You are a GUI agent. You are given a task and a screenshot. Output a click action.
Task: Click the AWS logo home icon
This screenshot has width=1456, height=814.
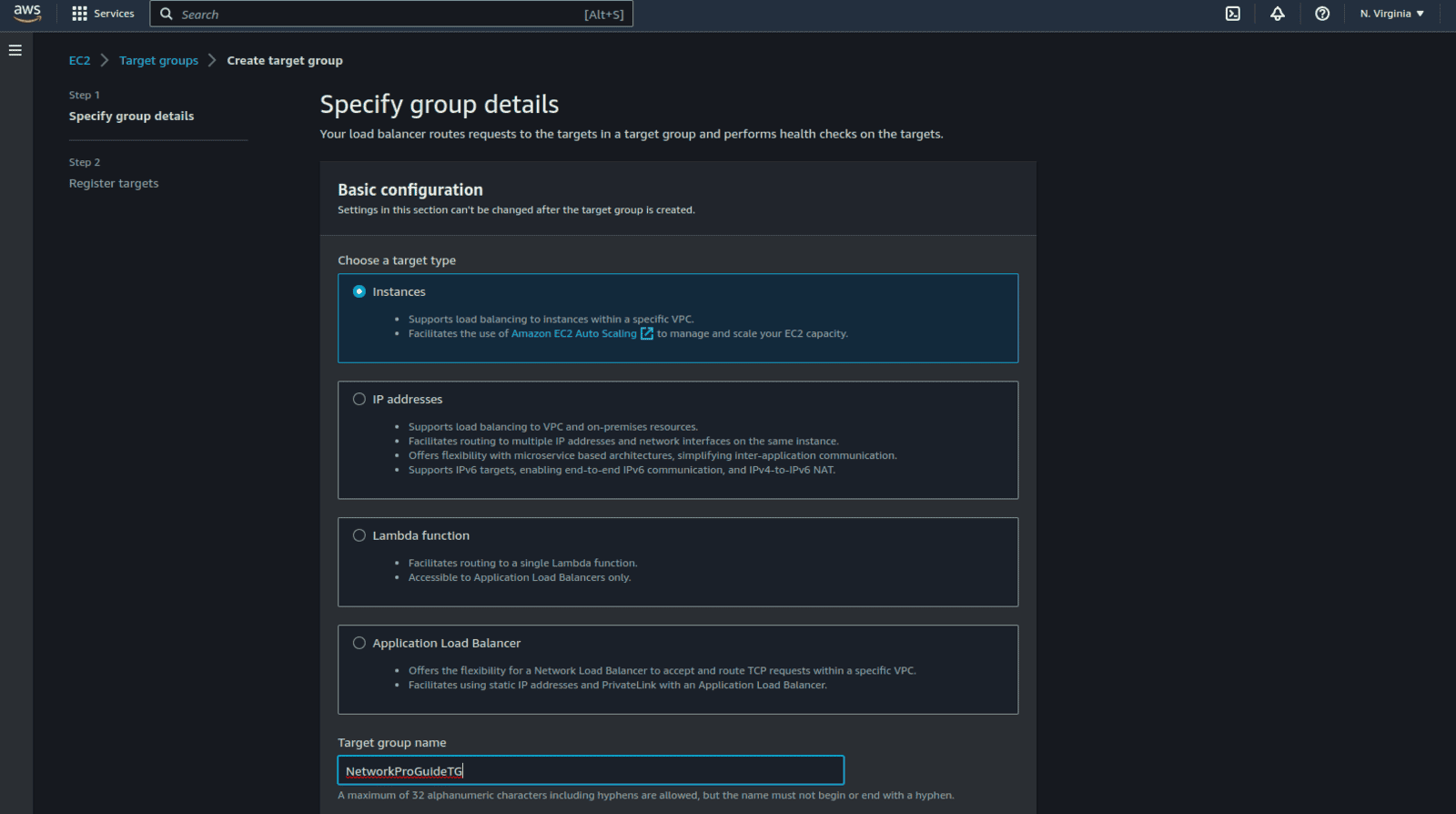click(27, 13)
